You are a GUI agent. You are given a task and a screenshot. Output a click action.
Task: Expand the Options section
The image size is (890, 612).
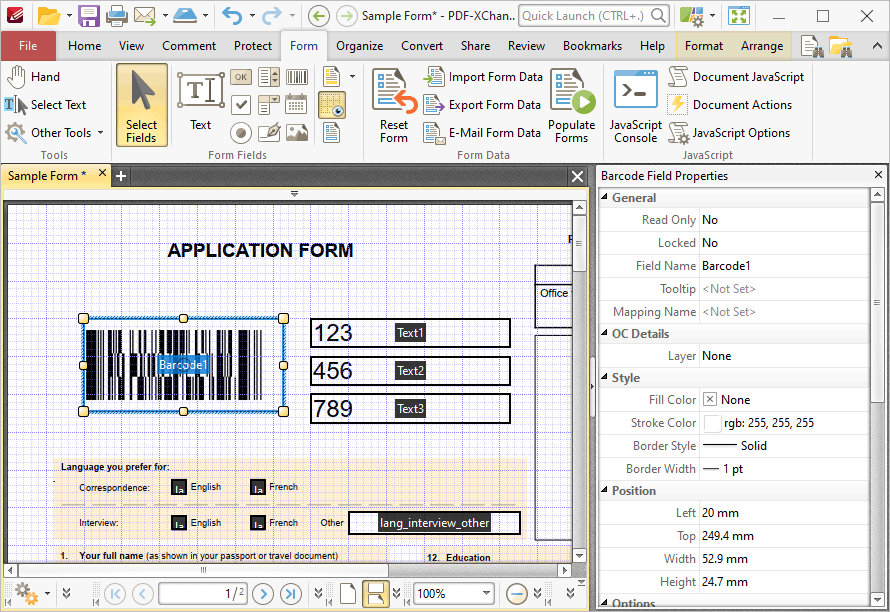(x=604, y=602)
